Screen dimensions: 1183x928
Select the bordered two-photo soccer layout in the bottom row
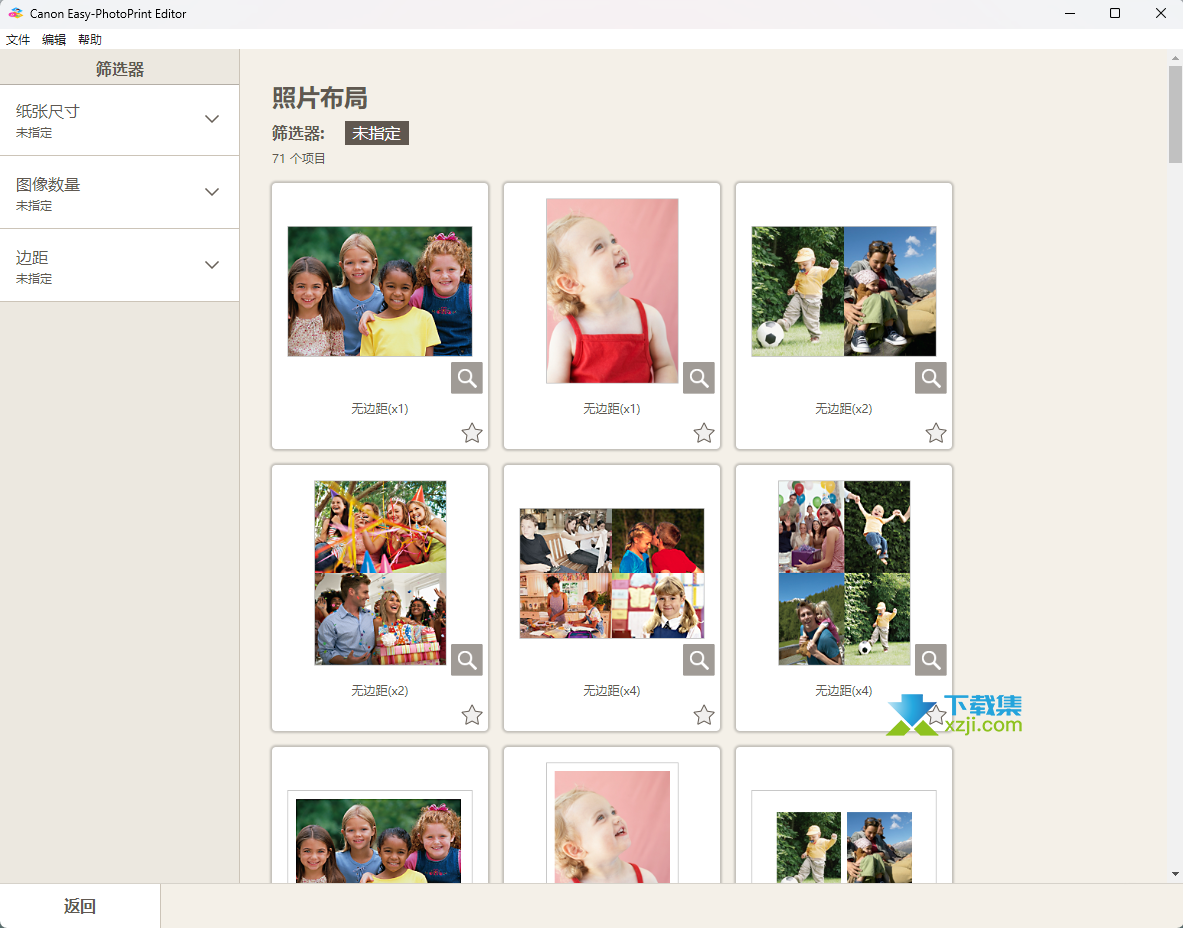point(844,837)
